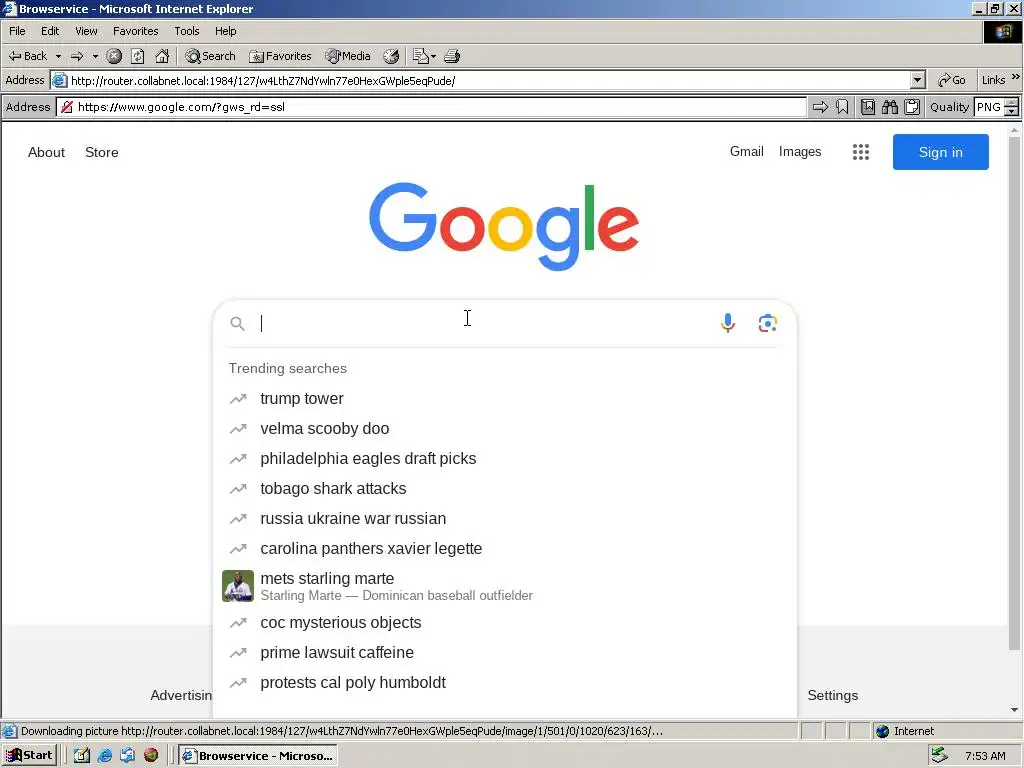Click the Stop loading icon
This screenshot has width=1024, height=768.
(x=114, y=56)
